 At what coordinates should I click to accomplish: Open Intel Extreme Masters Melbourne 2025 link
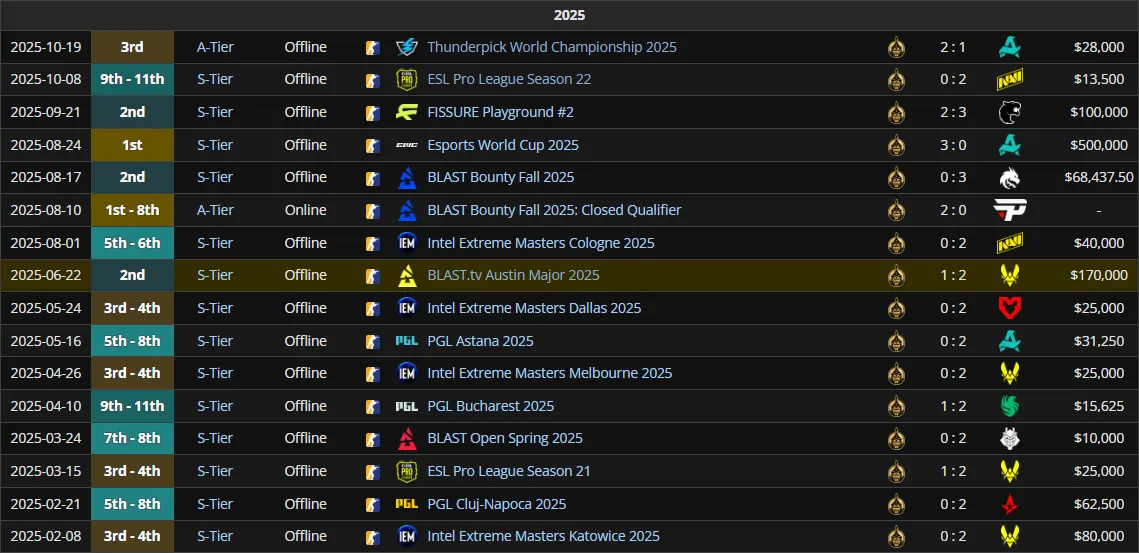[x=550, y=374]
